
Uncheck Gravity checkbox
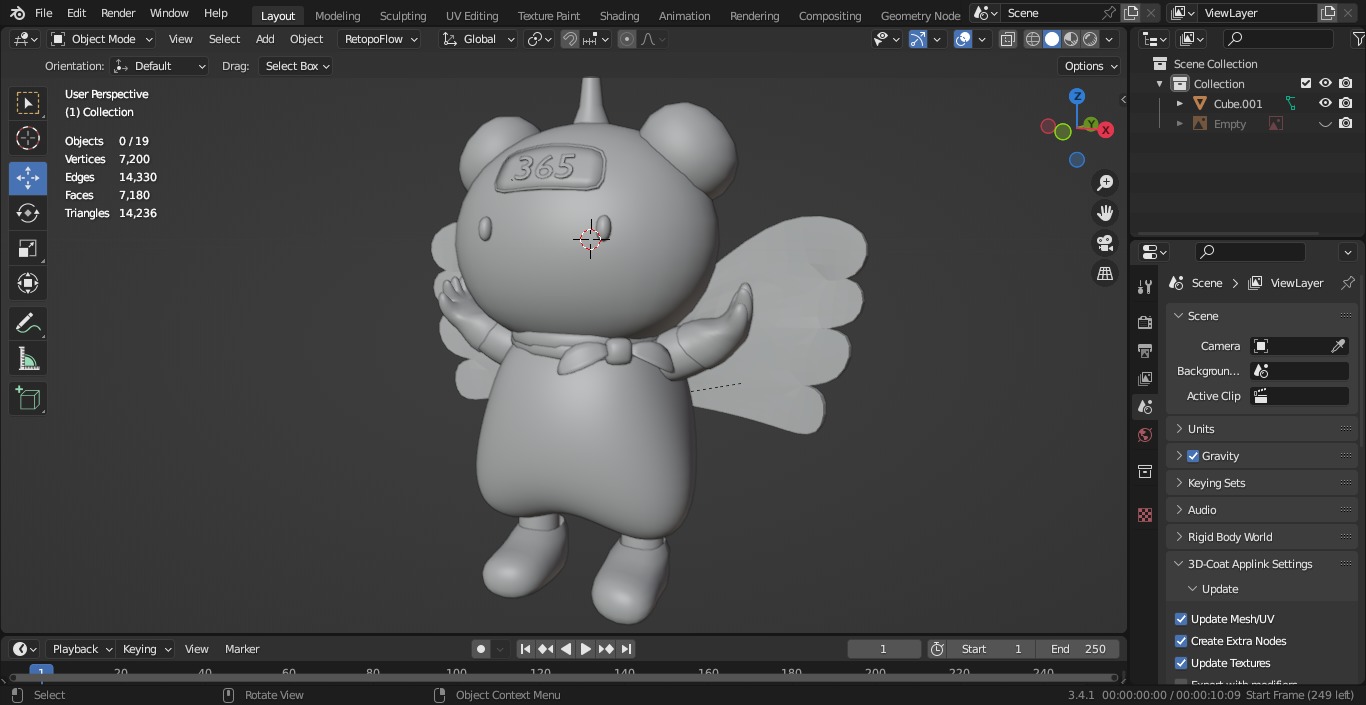pos(1193,456)
